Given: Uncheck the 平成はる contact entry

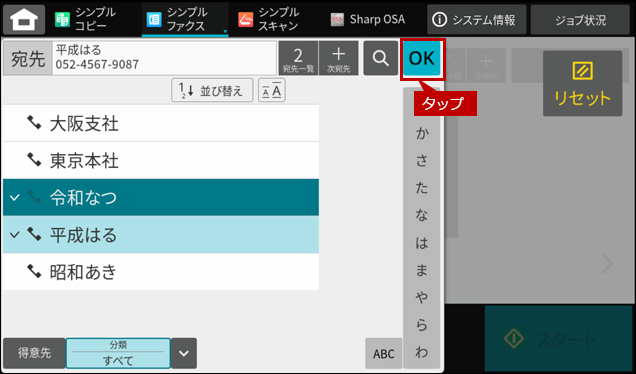Looking at the screenshot, I should (x=161, y=235).
